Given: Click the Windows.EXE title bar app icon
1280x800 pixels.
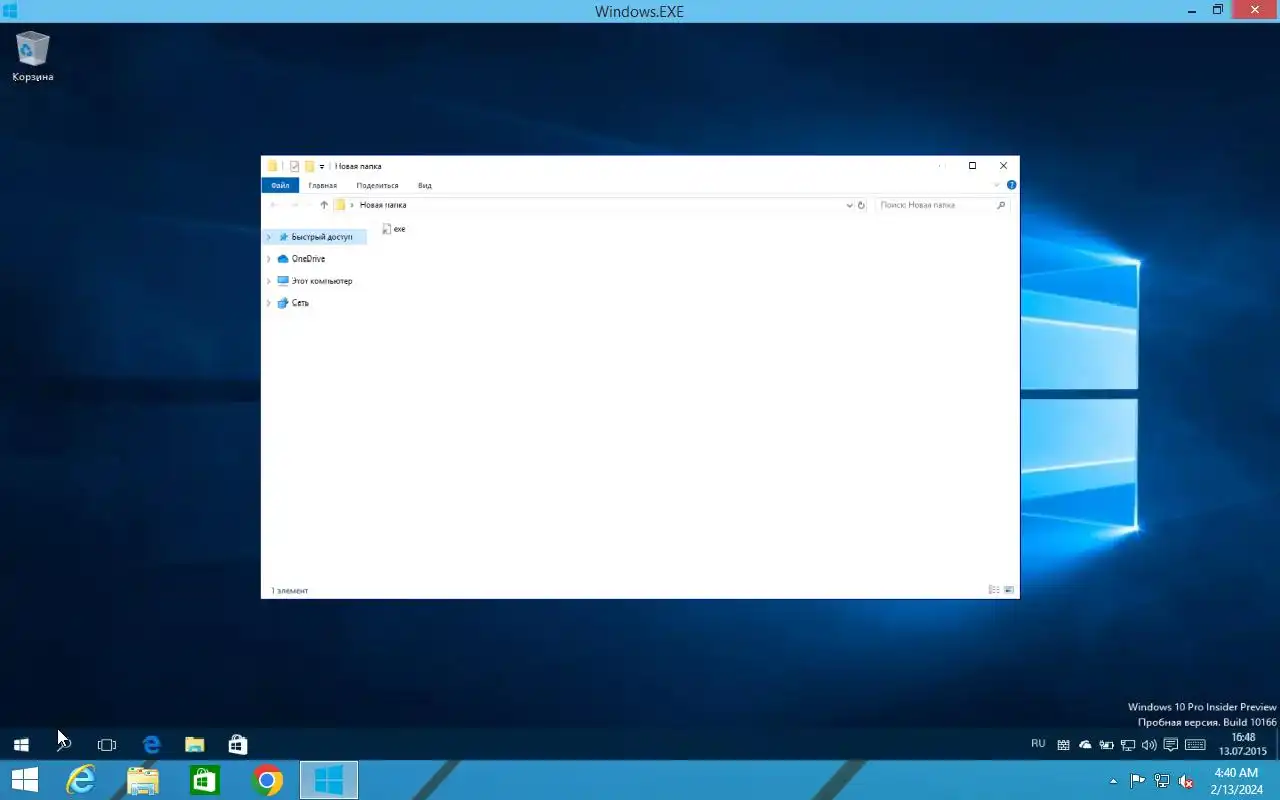Looking at the screenshot, I should pyautogui.click(x=10, y=11).
